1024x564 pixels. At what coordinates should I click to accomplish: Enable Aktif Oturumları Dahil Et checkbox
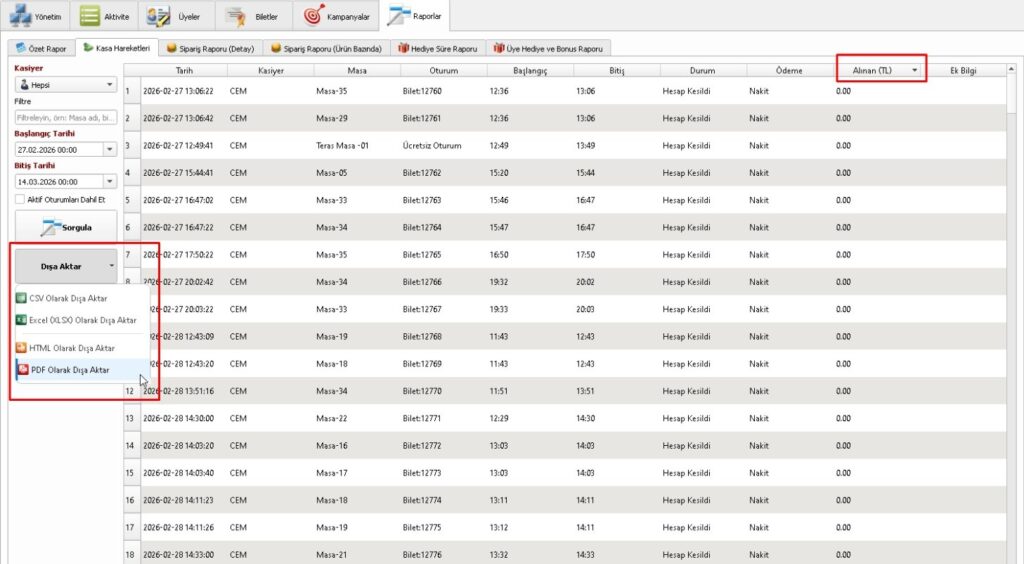pos(20,199)
